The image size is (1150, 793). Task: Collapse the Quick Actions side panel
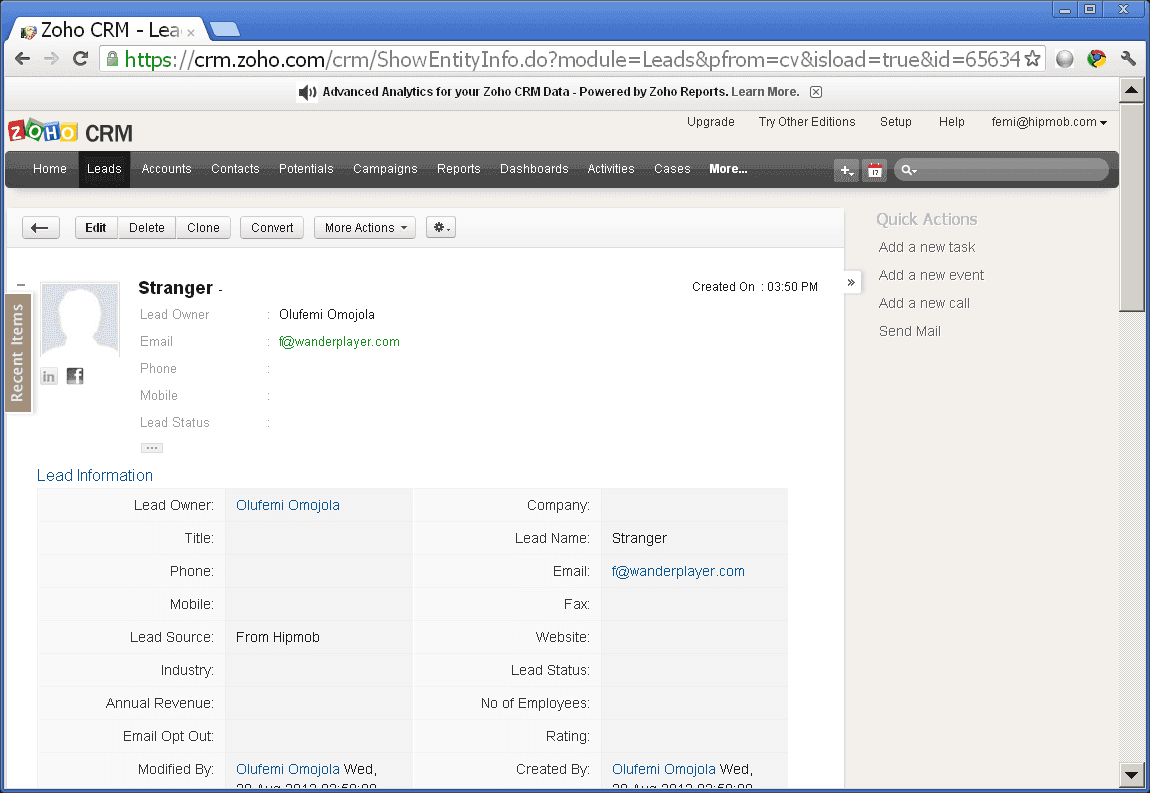852,283
